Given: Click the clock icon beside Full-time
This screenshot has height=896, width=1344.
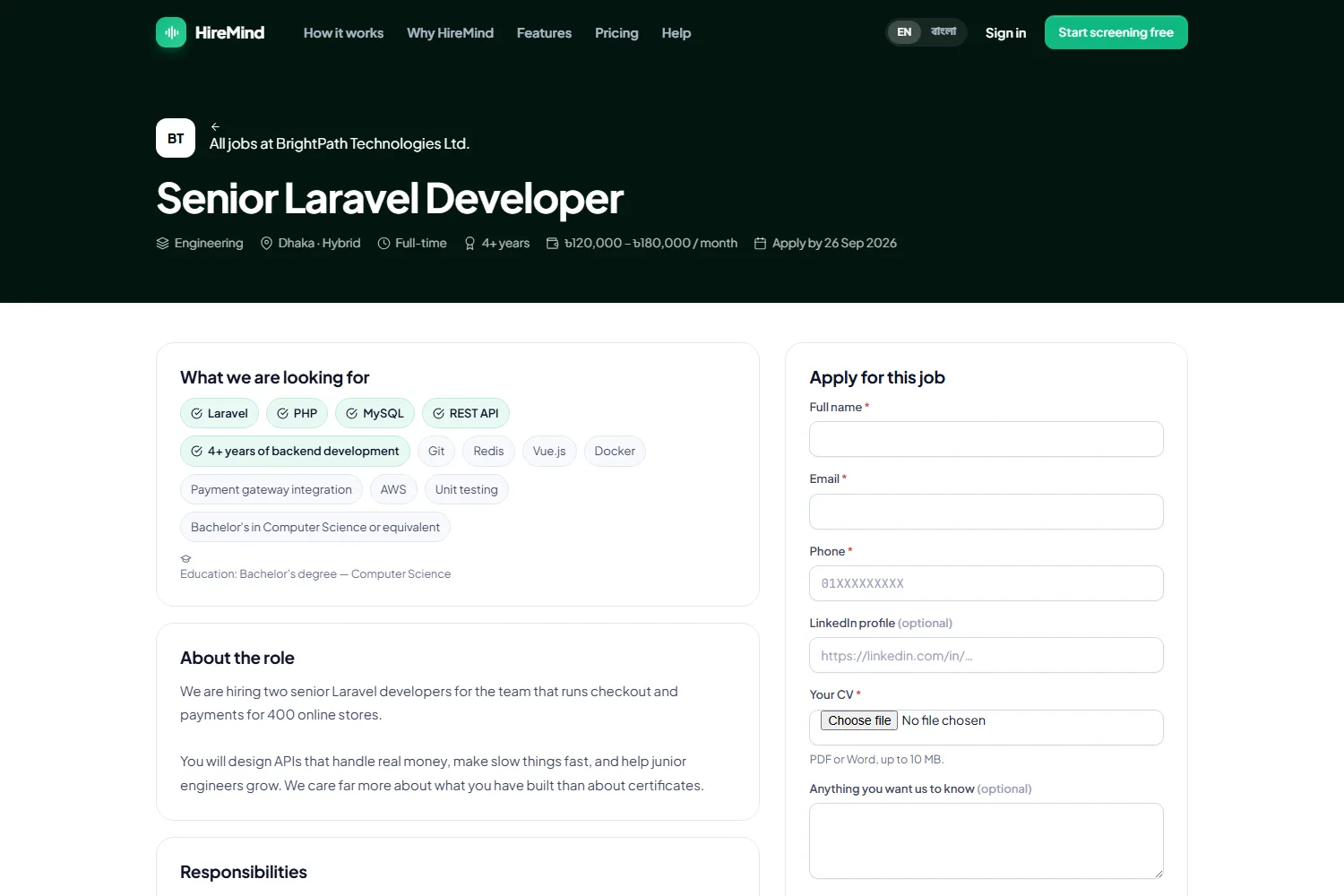Looking at the screenshot, I should (x=383, y=244).
